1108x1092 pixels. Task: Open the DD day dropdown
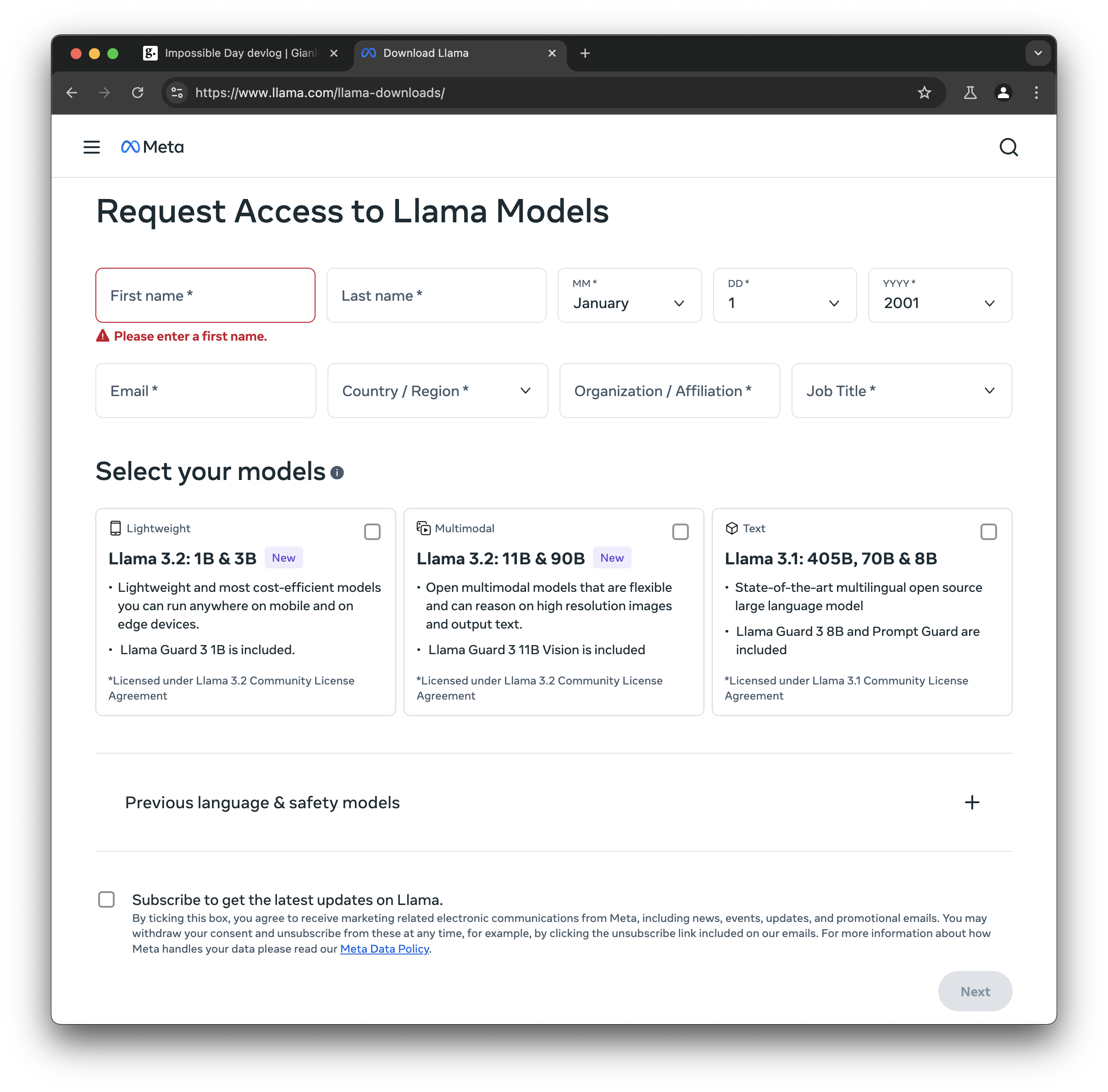click(x=785, y=295)
